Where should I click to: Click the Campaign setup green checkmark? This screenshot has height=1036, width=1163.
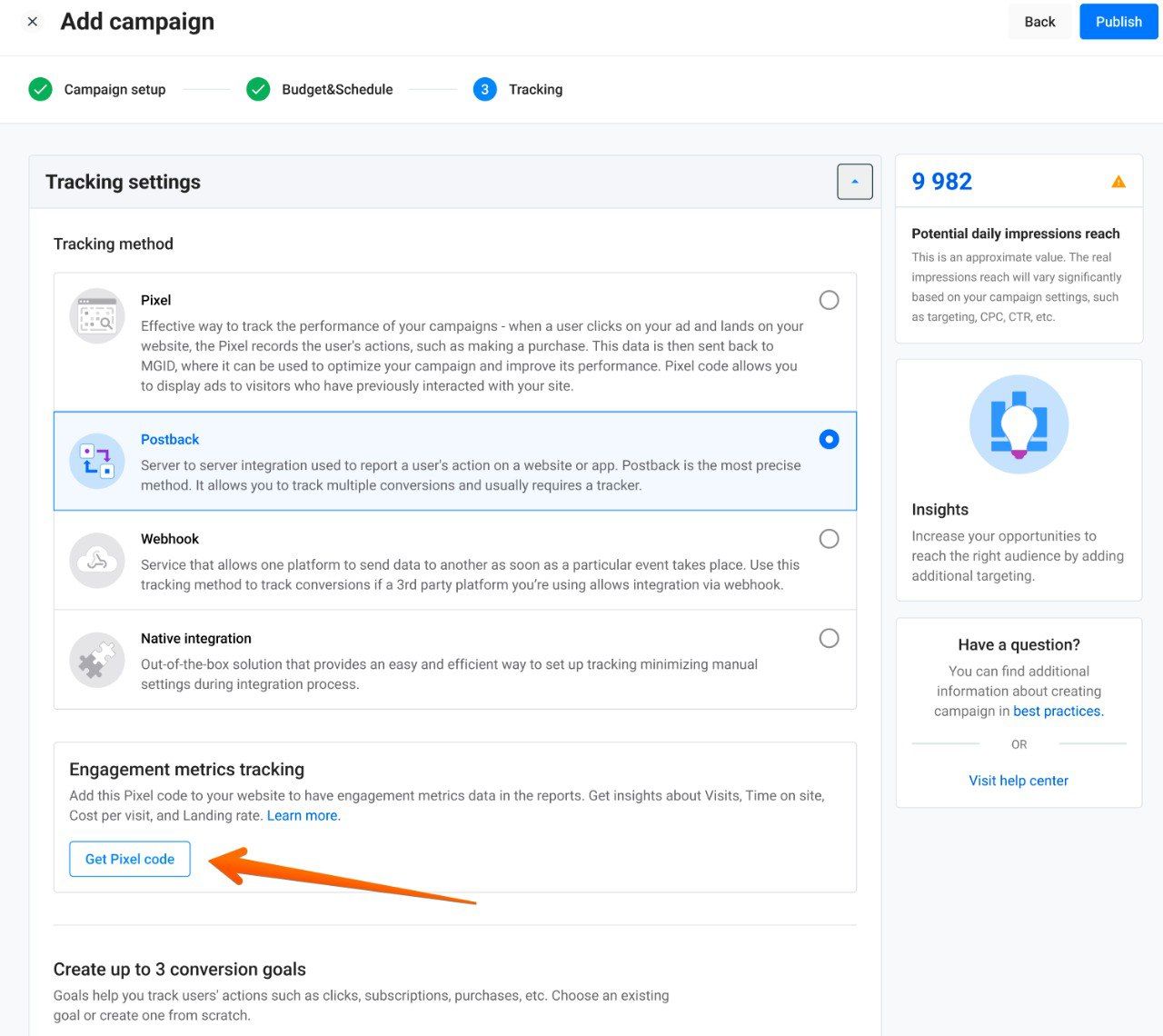click(x=40, y=89)
